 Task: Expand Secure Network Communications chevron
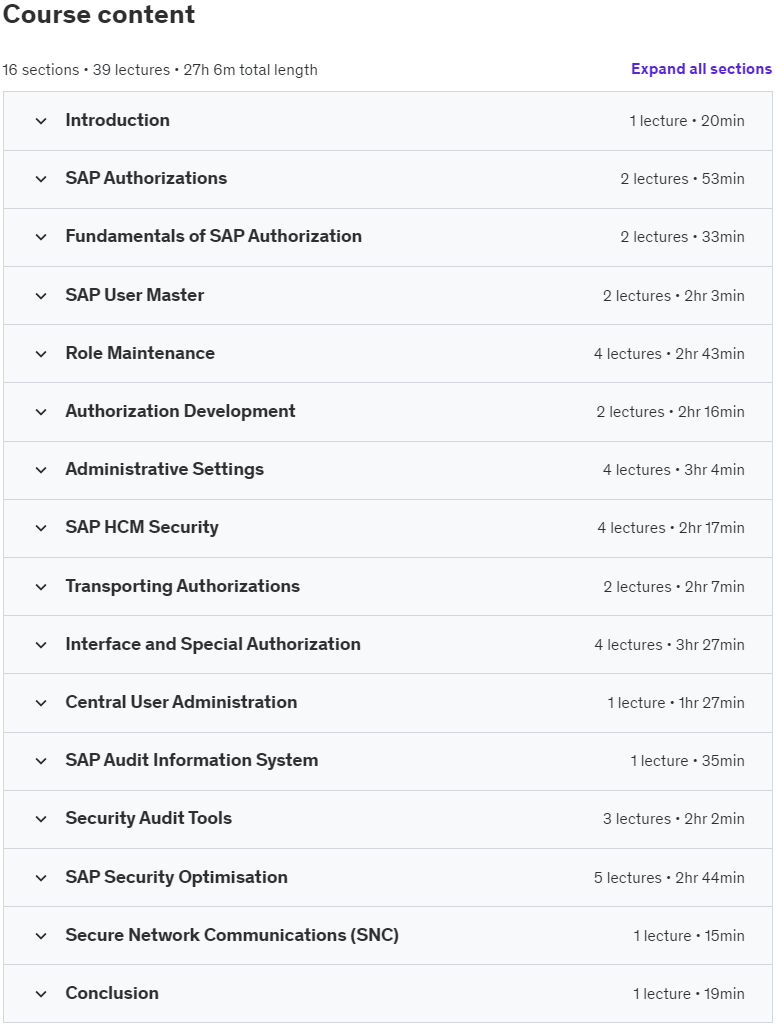(x=41, y=936)
